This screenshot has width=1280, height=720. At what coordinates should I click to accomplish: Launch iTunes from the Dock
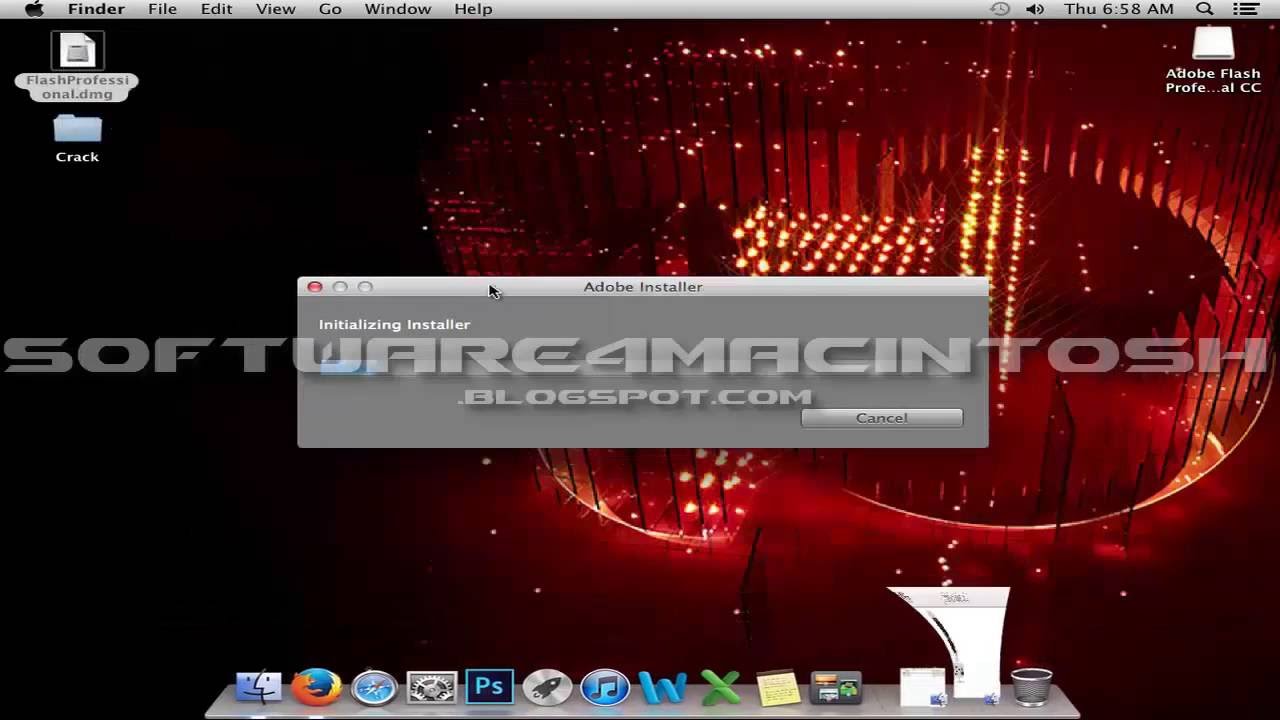tap(605, 688)
